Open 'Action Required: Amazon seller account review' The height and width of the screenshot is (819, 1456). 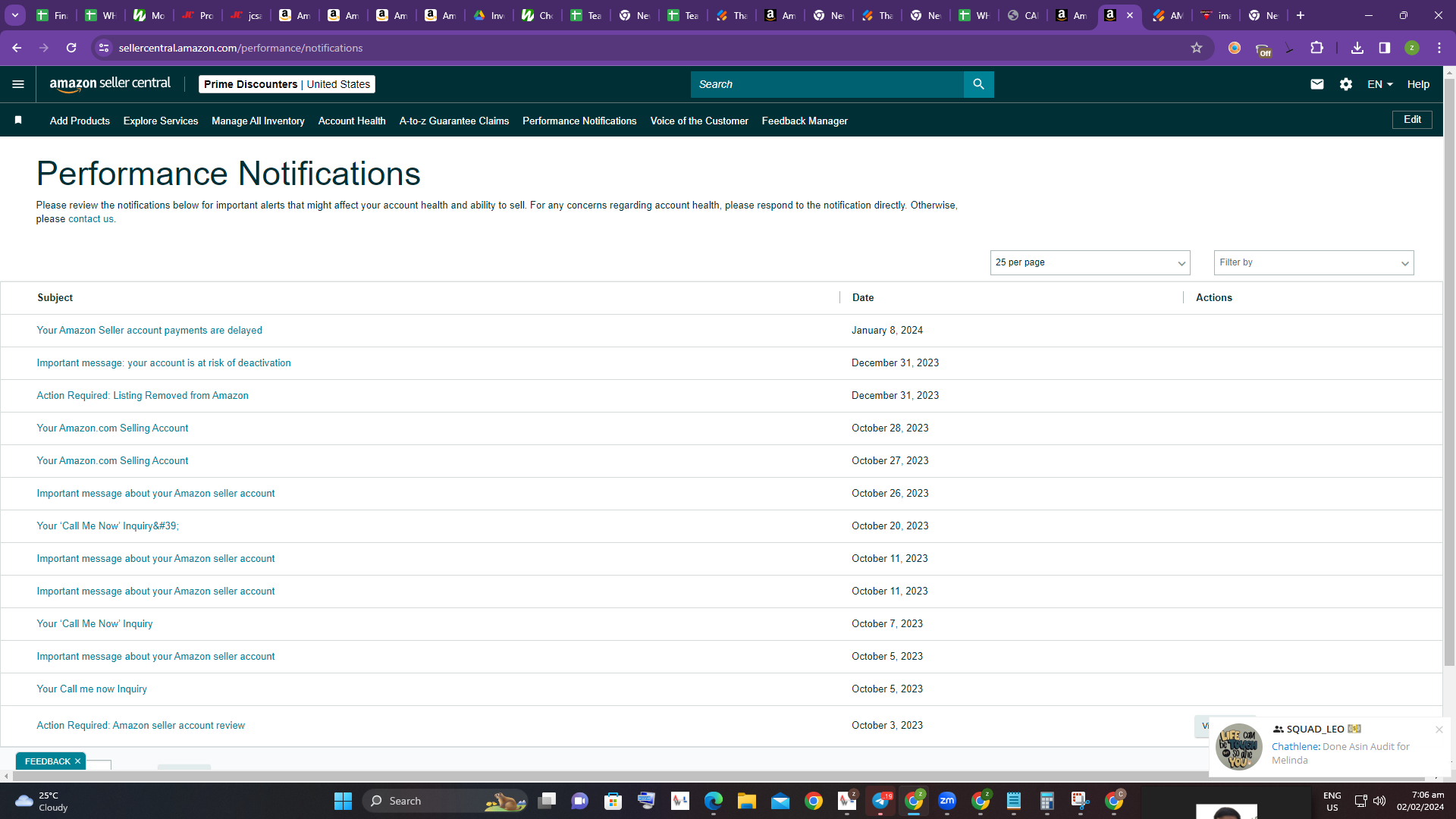pyautogui.click(x=141, y=726)
